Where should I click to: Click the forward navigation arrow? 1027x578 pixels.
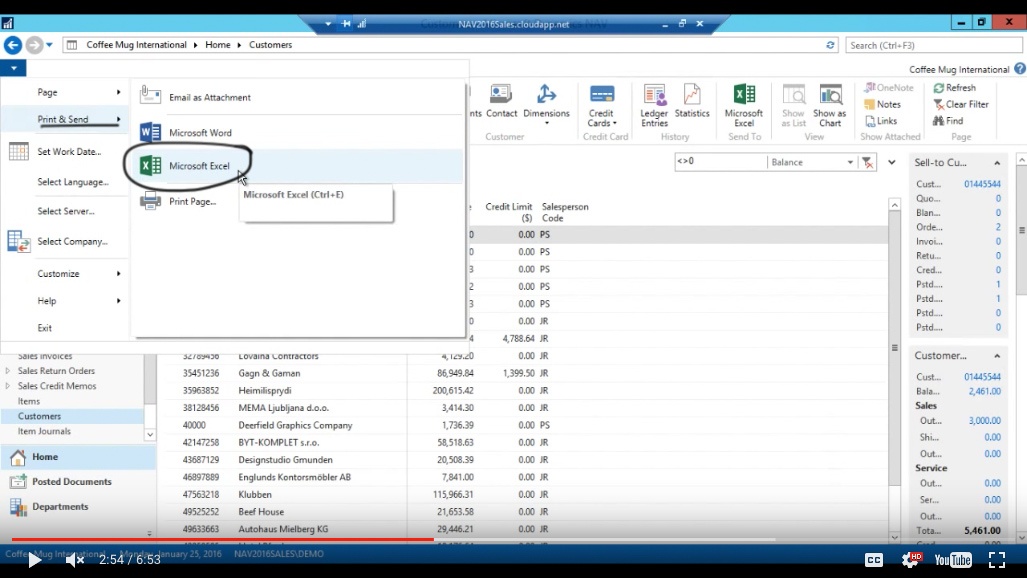pos(34,45)
